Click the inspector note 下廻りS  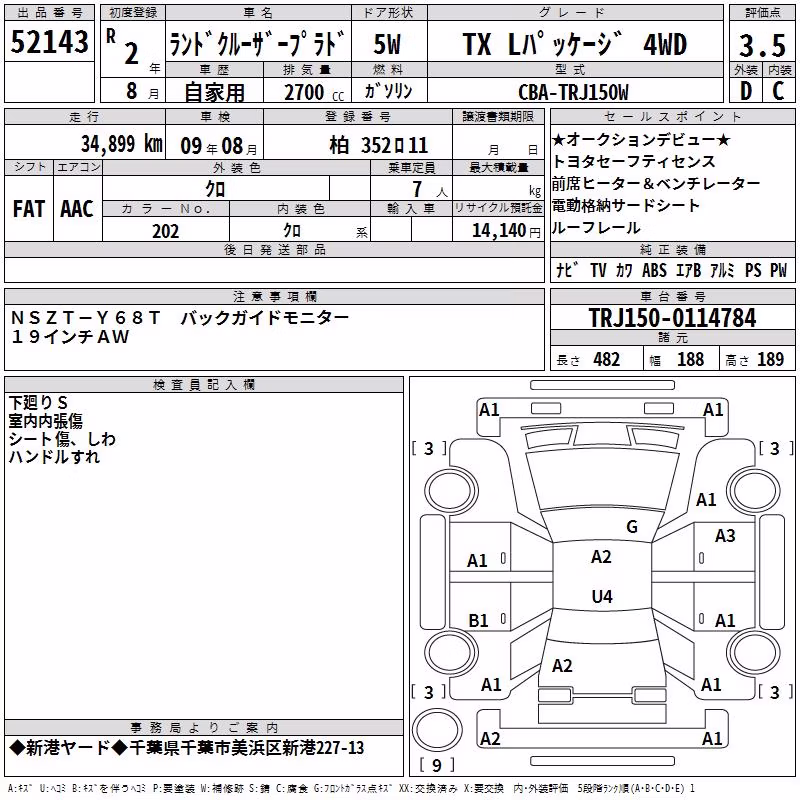[38, 403]
